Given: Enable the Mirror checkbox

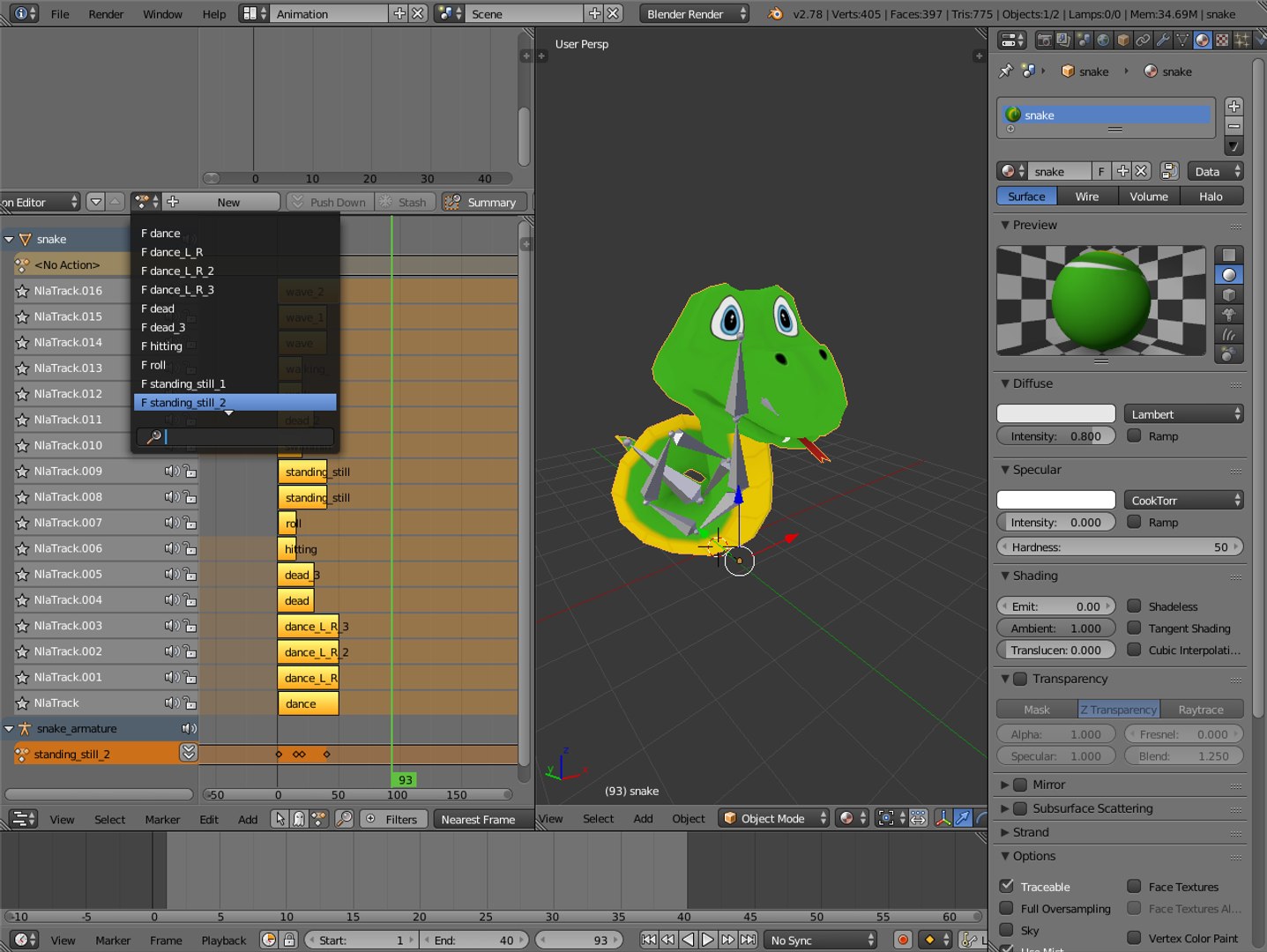Looking at the screenshot, I should [x=1020, y=785].
